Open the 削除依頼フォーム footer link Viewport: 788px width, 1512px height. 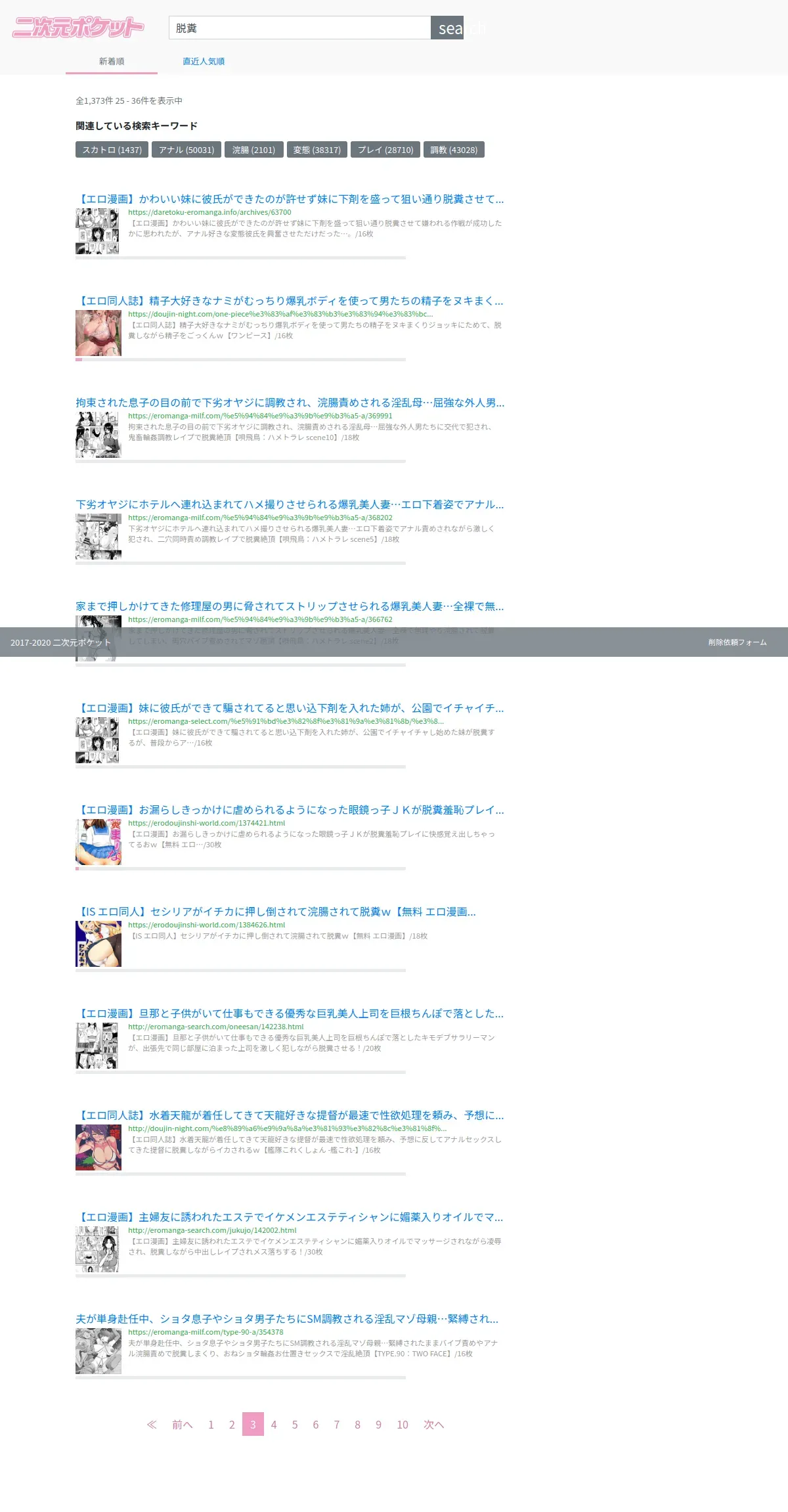737,642
